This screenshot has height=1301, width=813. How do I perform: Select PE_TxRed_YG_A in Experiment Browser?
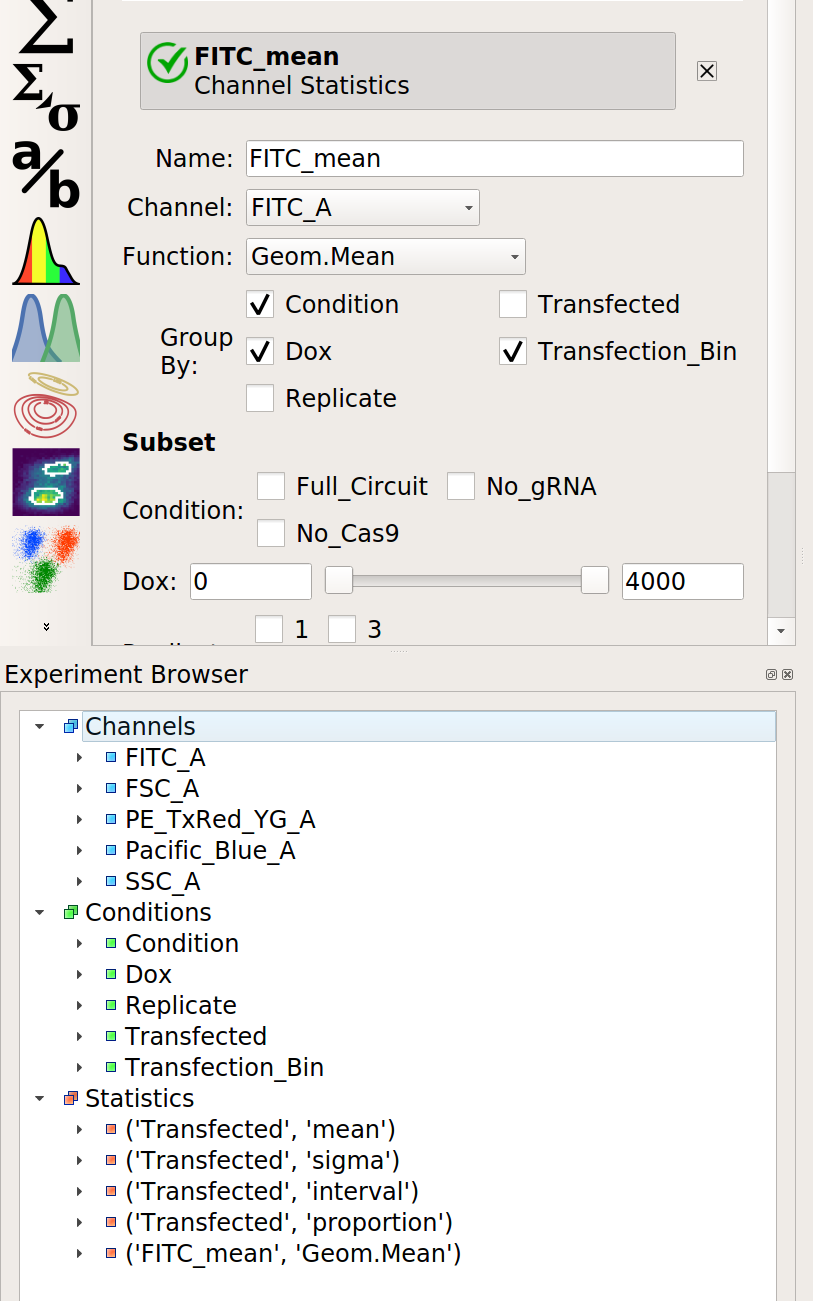[x=219, y=820]
